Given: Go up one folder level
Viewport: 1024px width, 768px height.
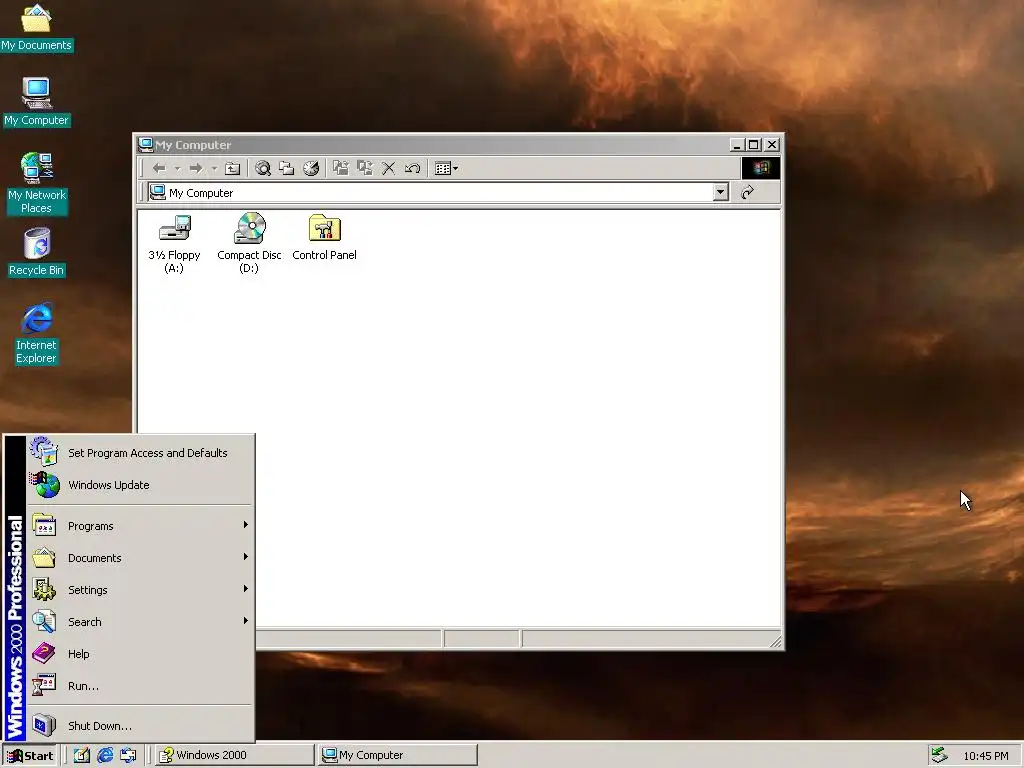Looking at the screenshot, I should click(x=232, y=168).
